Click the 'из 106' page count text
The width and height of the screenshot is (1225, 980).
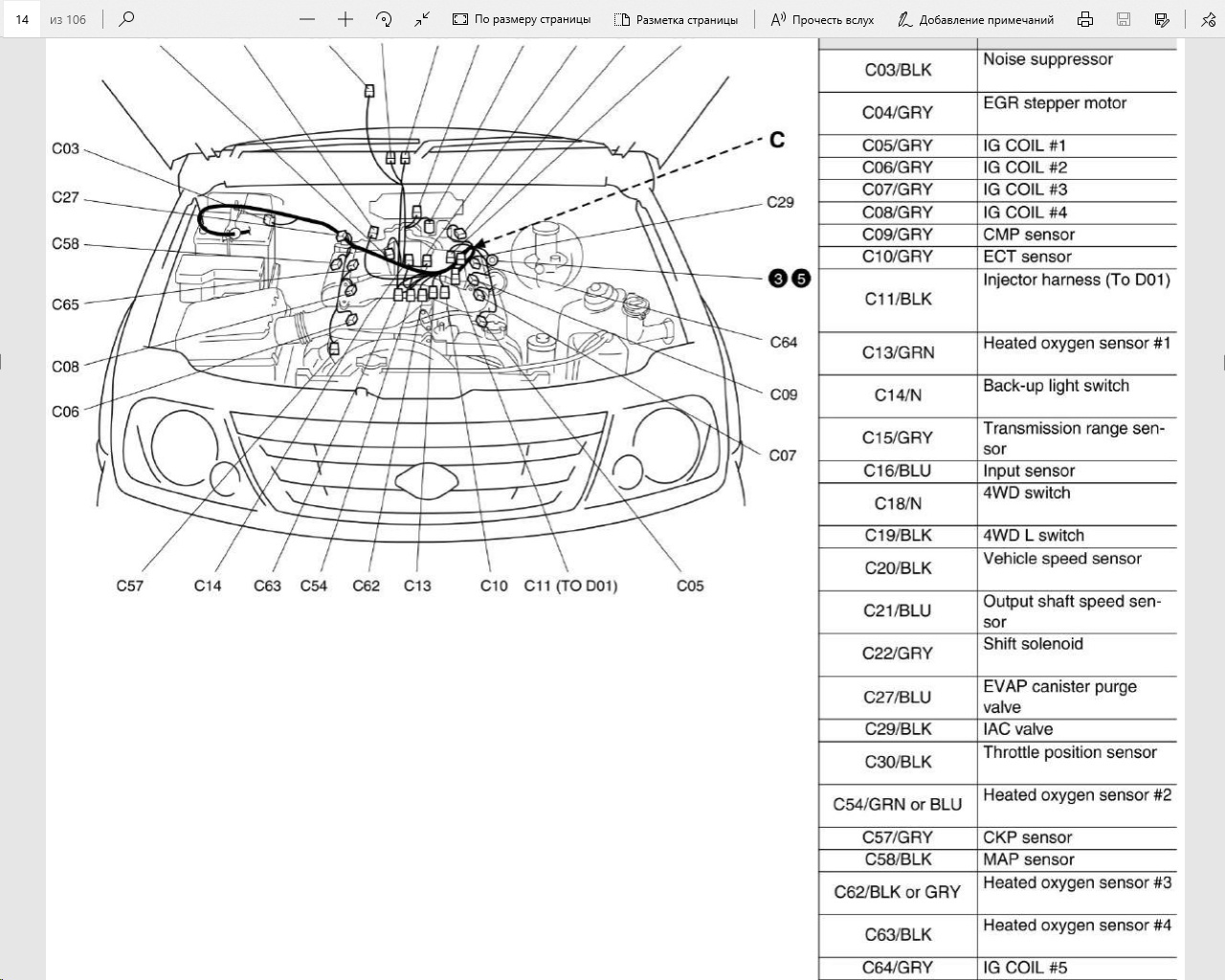pyautogui.click(x=68, y=19)
